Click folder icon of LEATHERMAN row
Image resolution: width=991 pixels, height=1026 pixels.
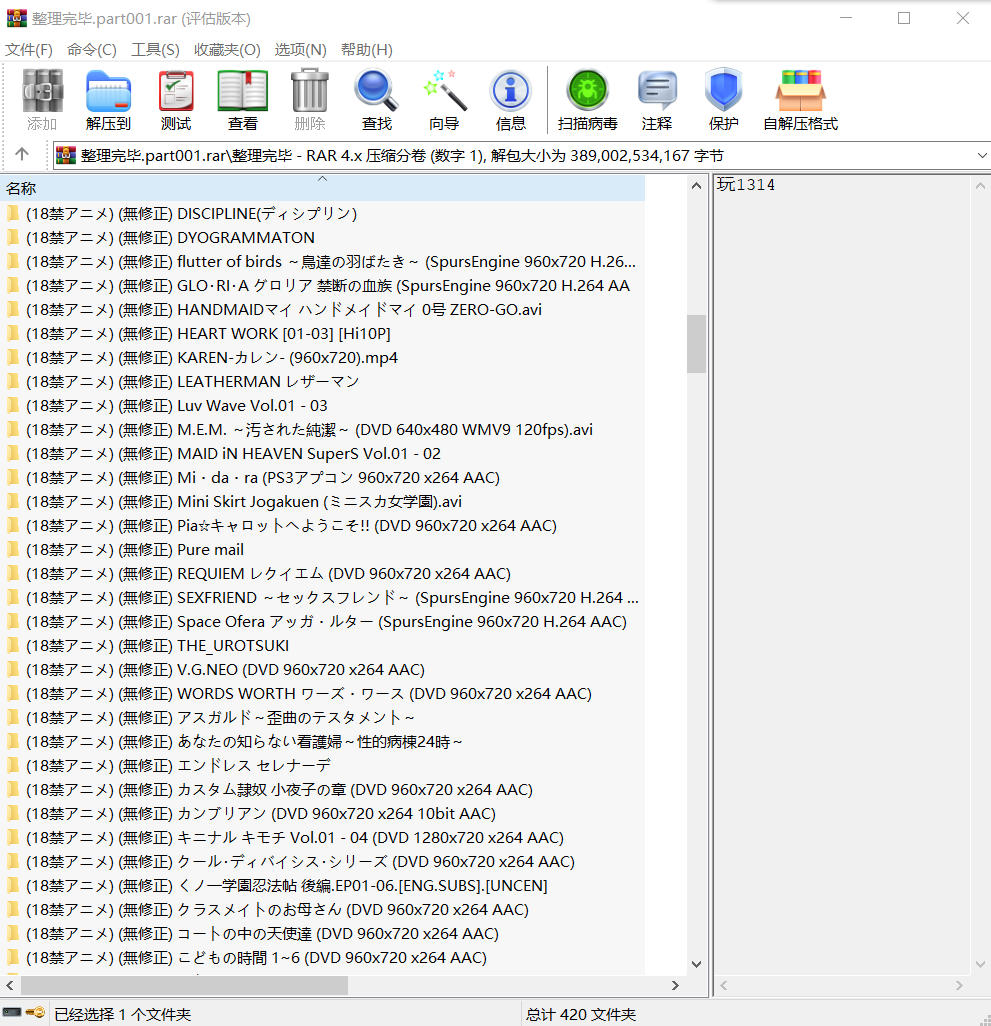(12, 381)
